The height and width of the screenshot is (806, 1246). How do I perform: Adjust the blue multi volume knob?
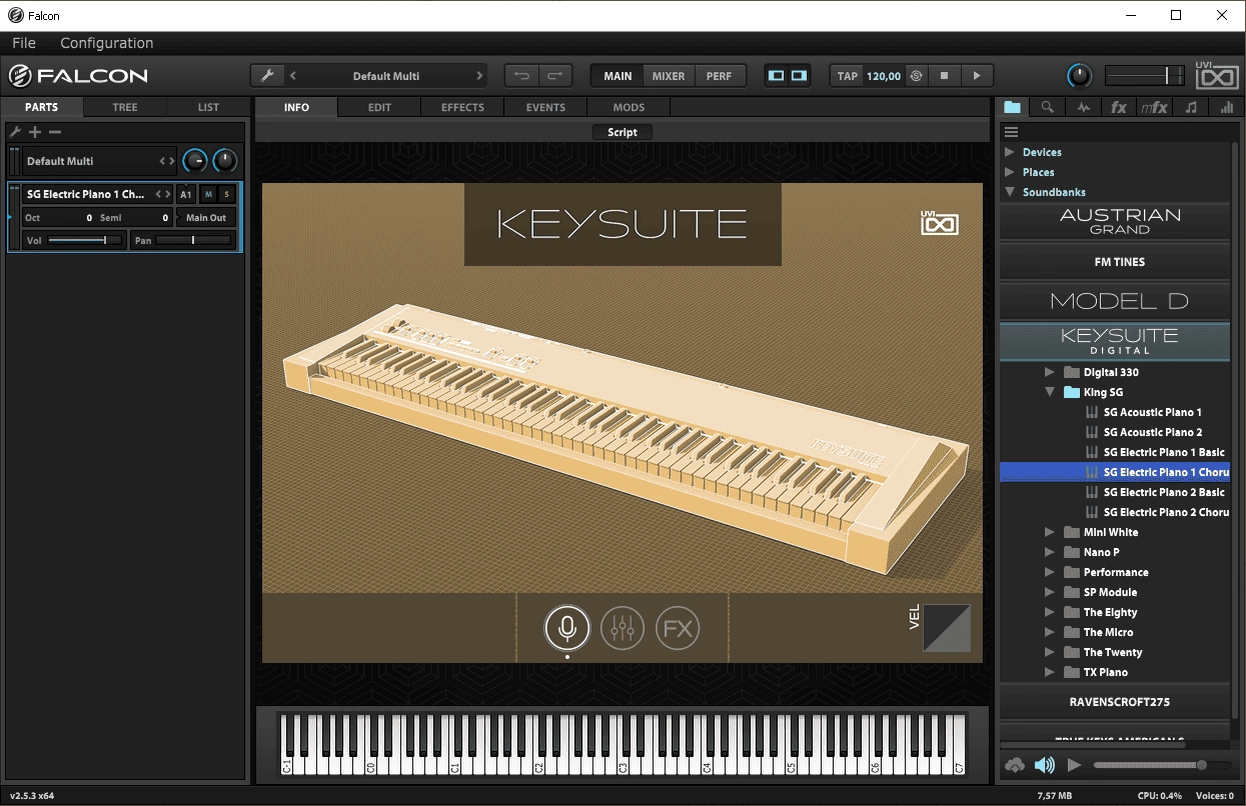pyautogui.click(x=195, y=161)
